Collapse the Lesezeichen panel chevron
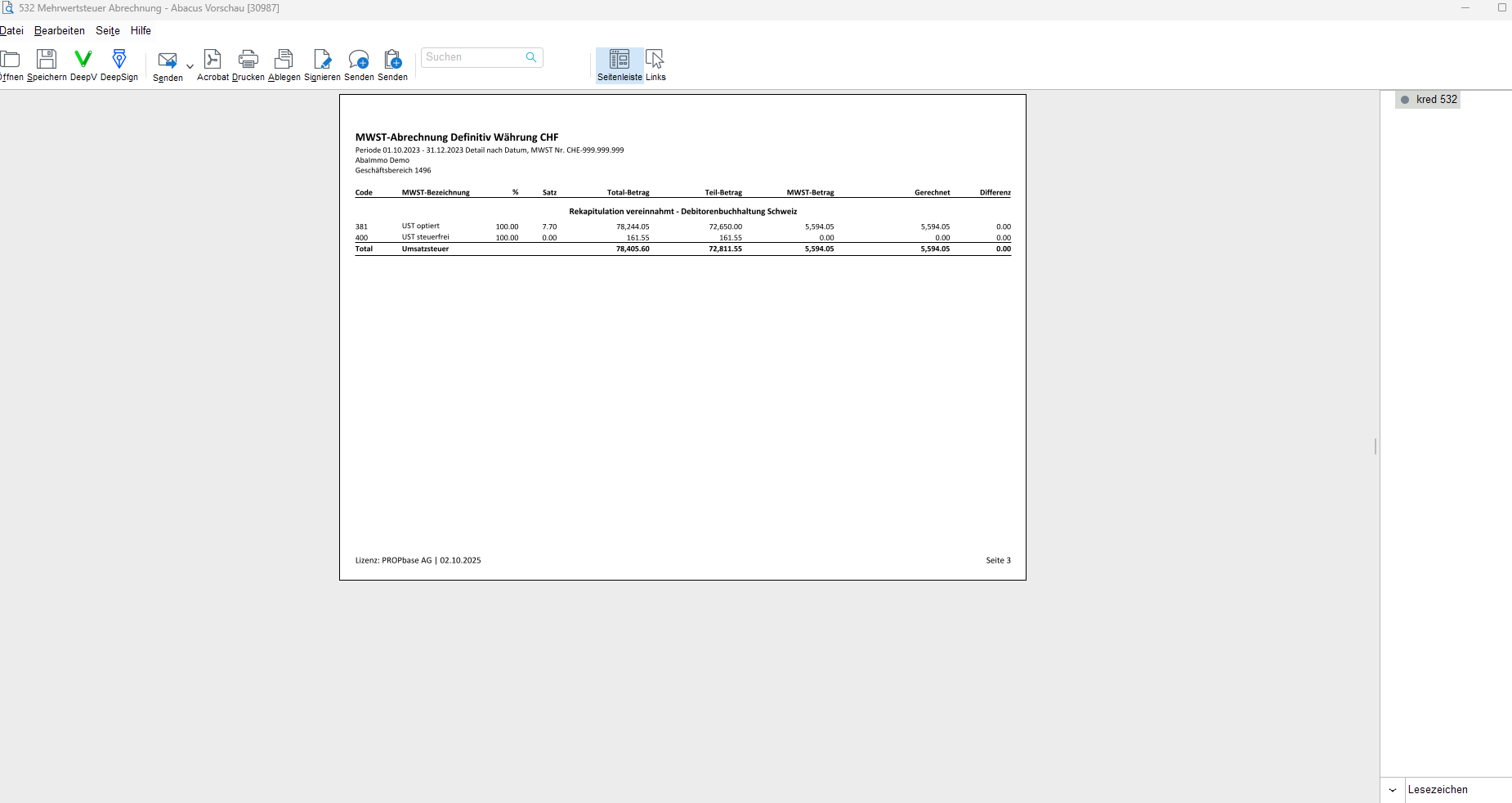Screen dimensions: 1512x803 1393,790
